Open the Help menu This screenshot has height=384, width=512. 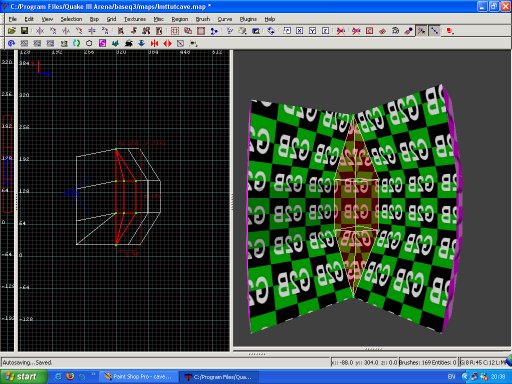(270, 19)
